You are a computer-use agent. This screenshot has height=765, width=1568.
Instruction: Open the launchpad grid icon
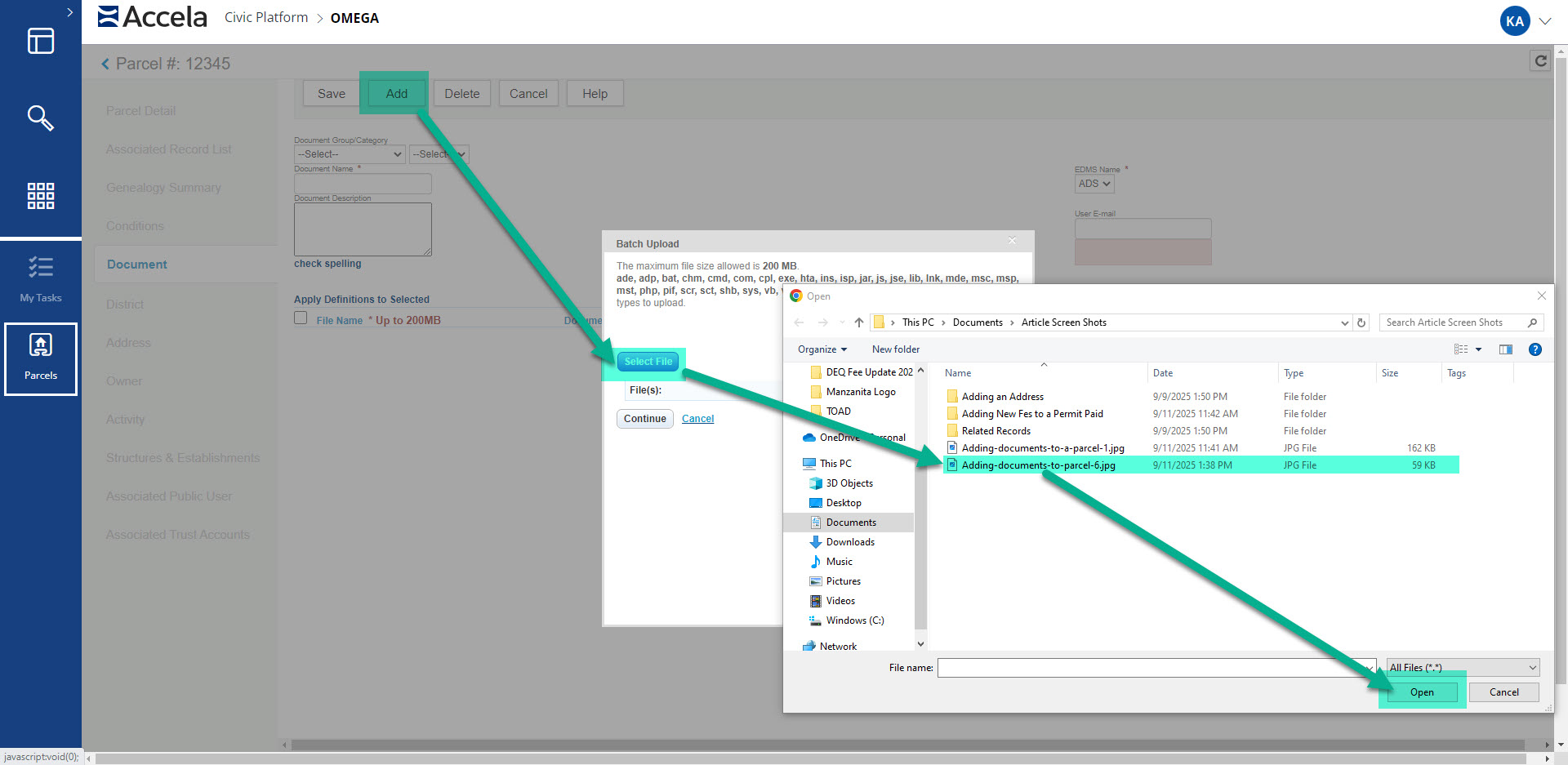click(x=40, y=196)
